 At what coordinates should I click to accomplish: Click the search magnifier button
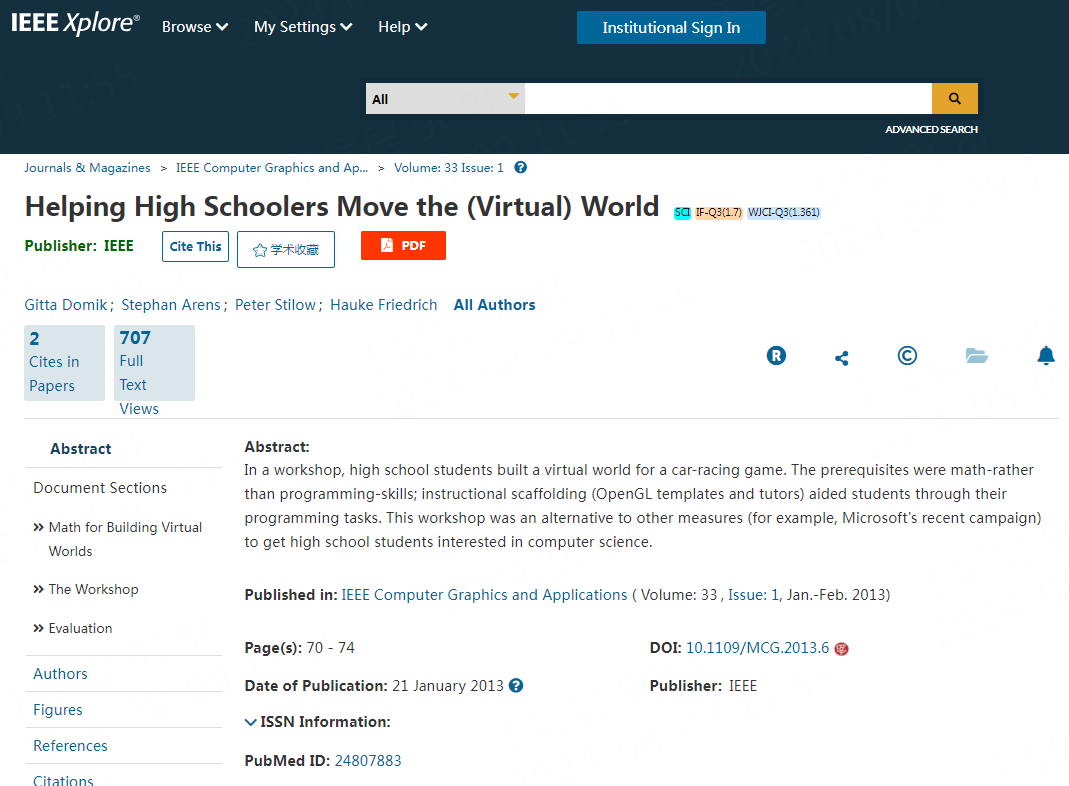954,99
